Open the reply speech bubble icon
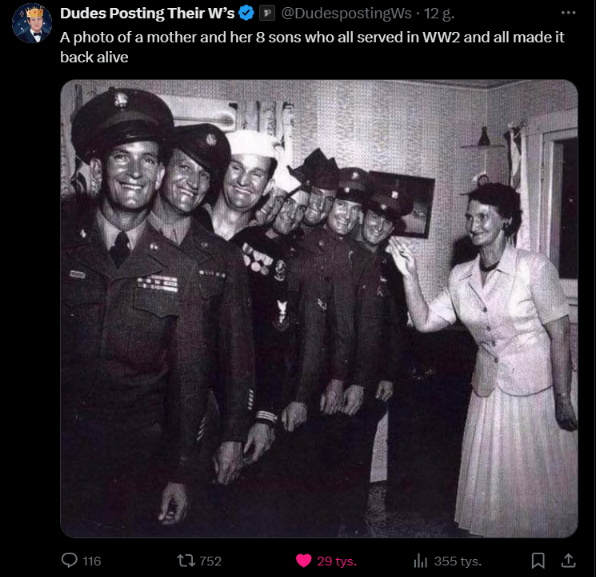This screenshot has height=577, width=596. (69, 561)
